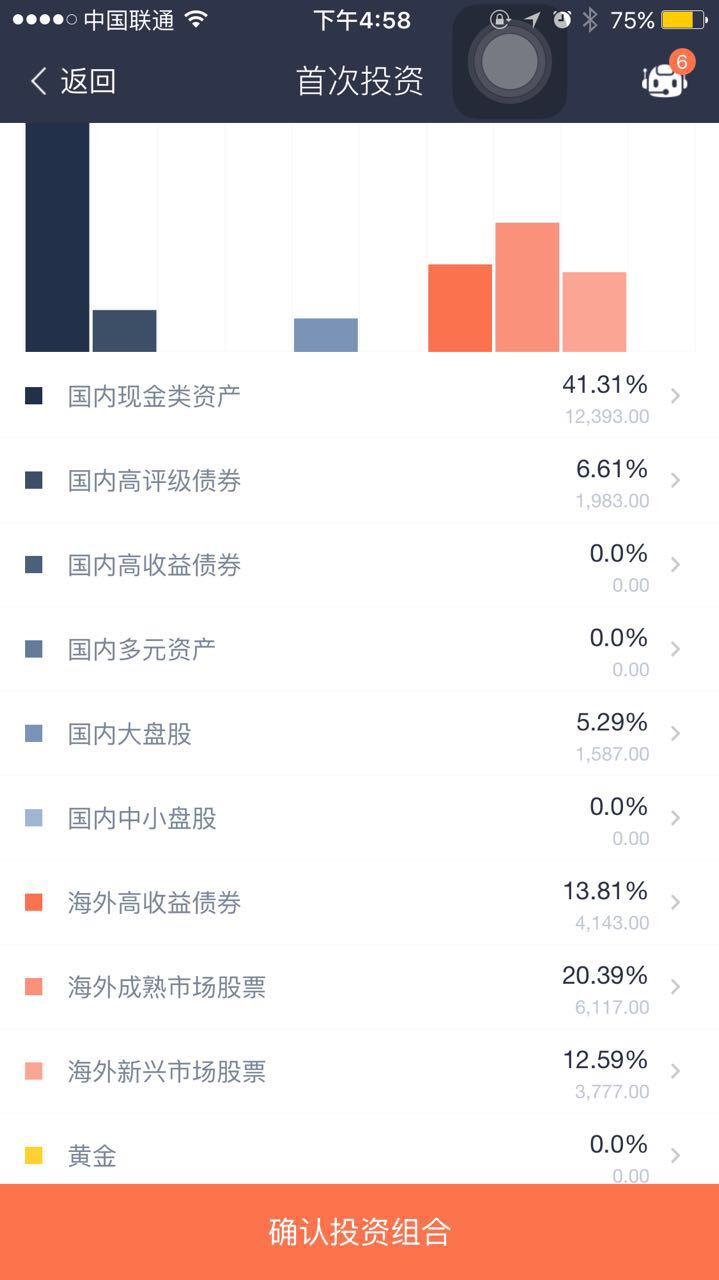Viewport: 719px width, 1280px height.
Task: Click the yellow 黄金 color swatch
Action: 34,1156
